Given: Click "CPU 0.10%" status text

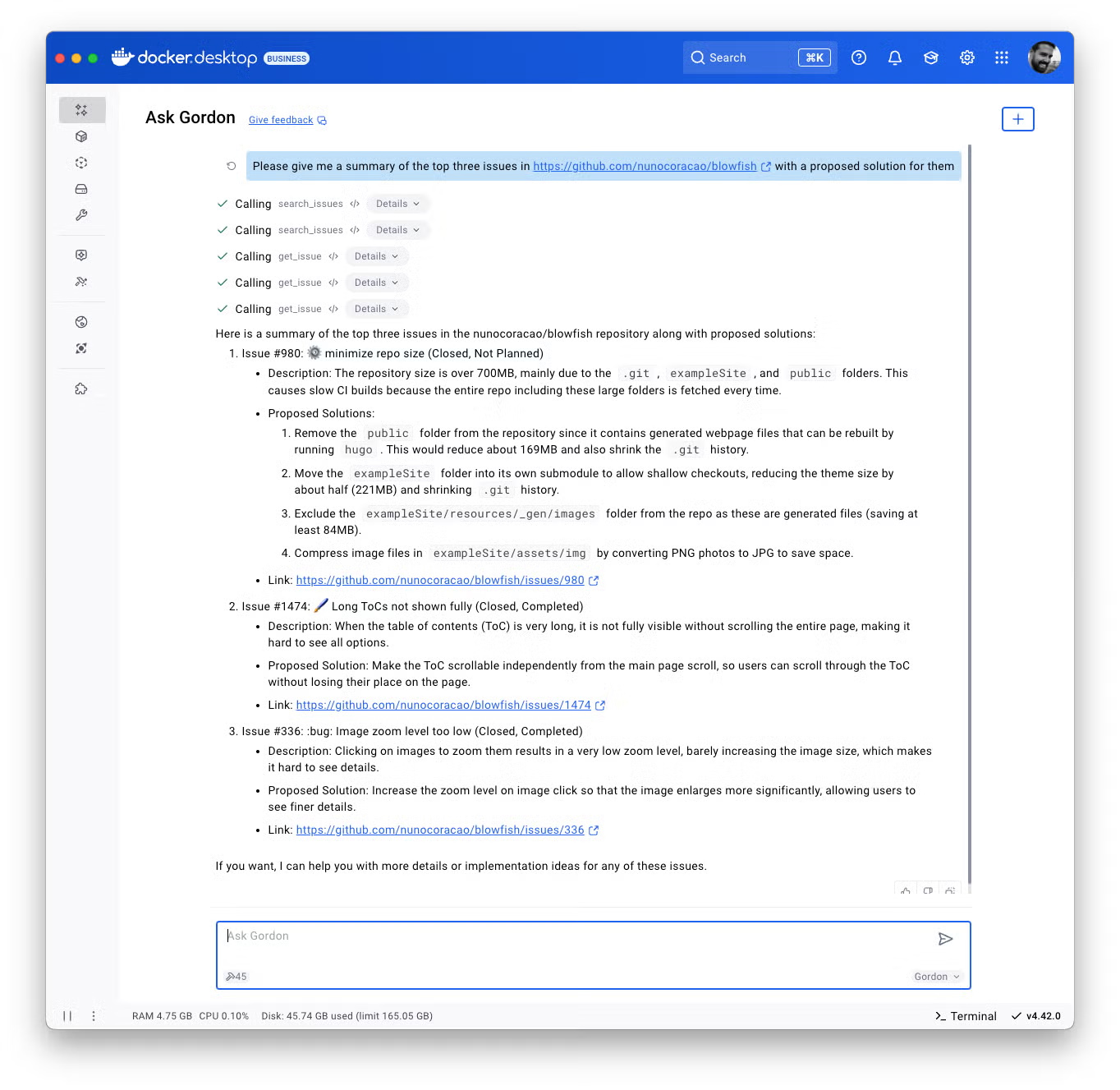Looking at the screenshot, I should coord(223,1016).
